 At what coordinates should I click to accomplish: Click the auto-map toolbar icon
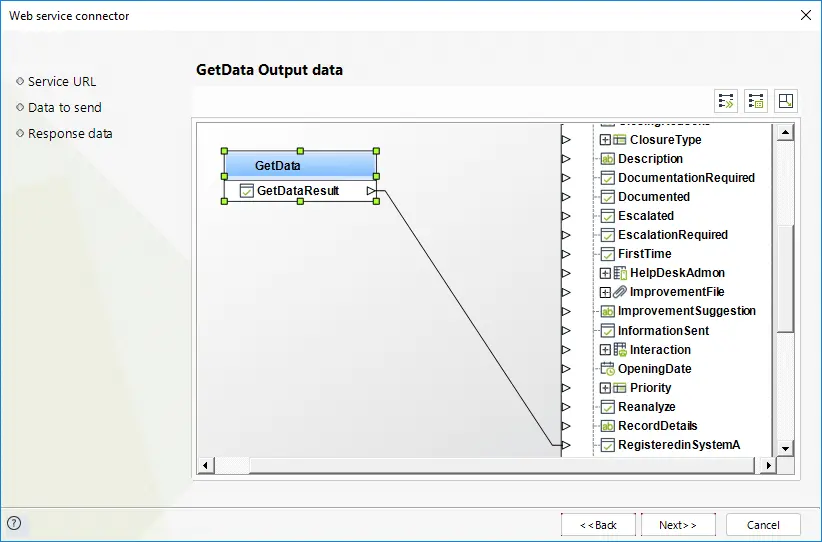(x=726, y=101)
